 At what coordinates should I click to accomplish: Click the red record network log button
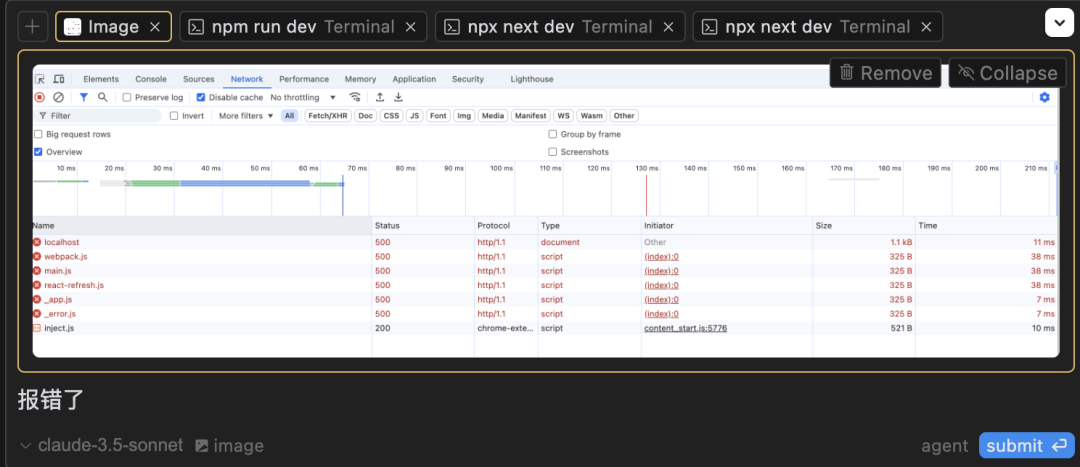40,98
